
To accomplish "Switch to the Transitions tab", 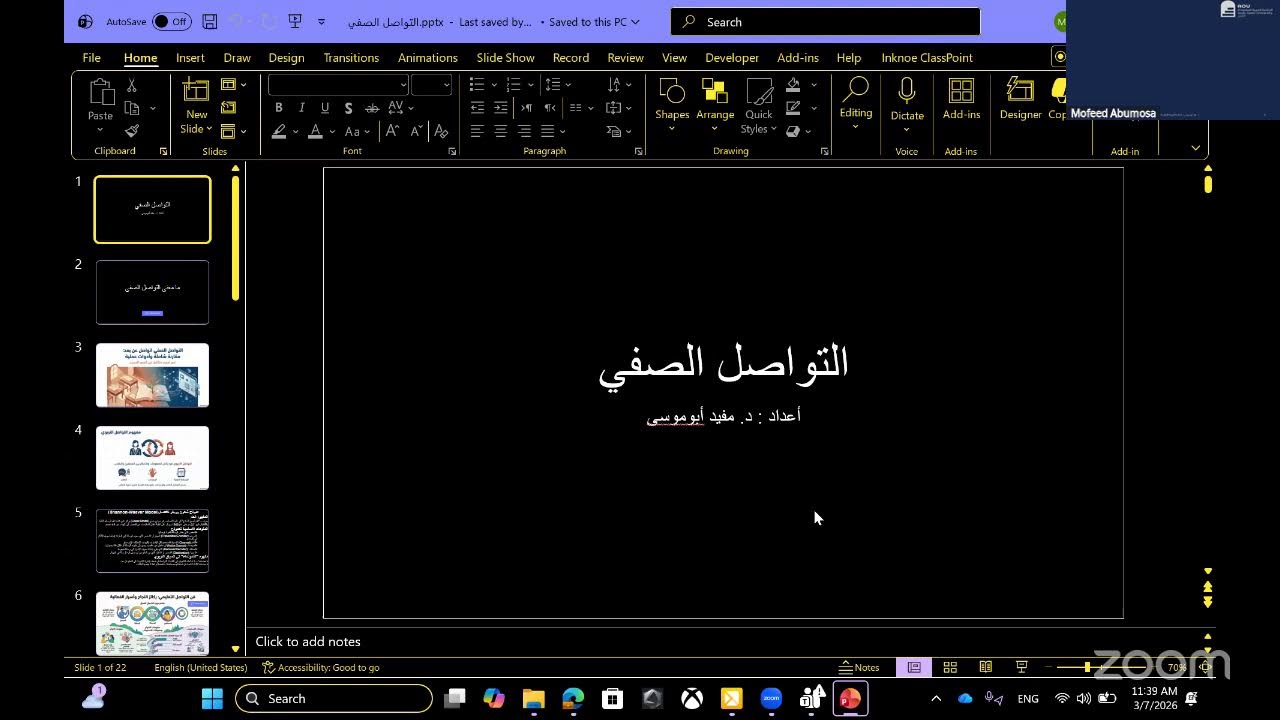I will coord(351,57).
